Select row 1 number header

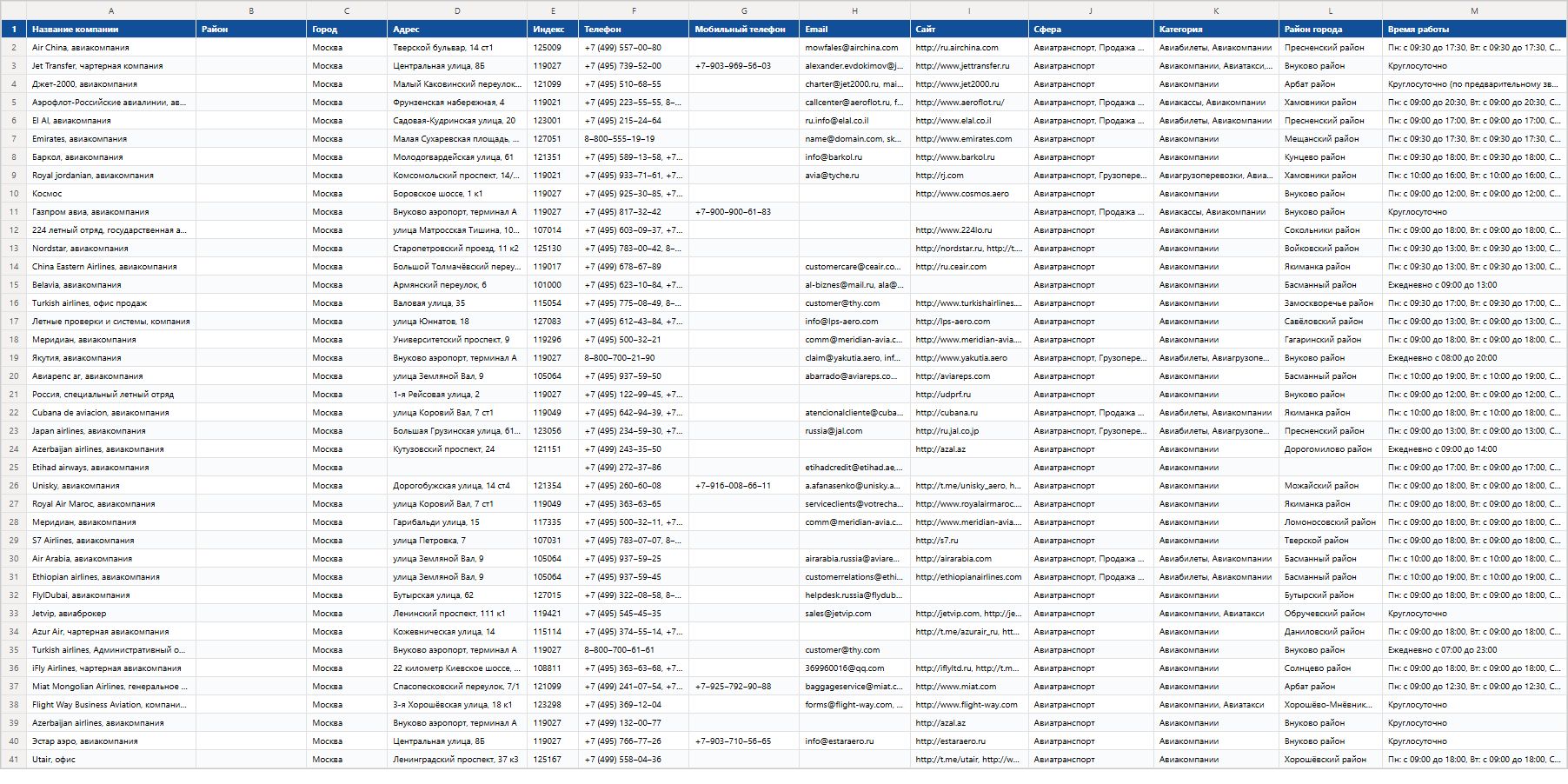tap(14, 29)
